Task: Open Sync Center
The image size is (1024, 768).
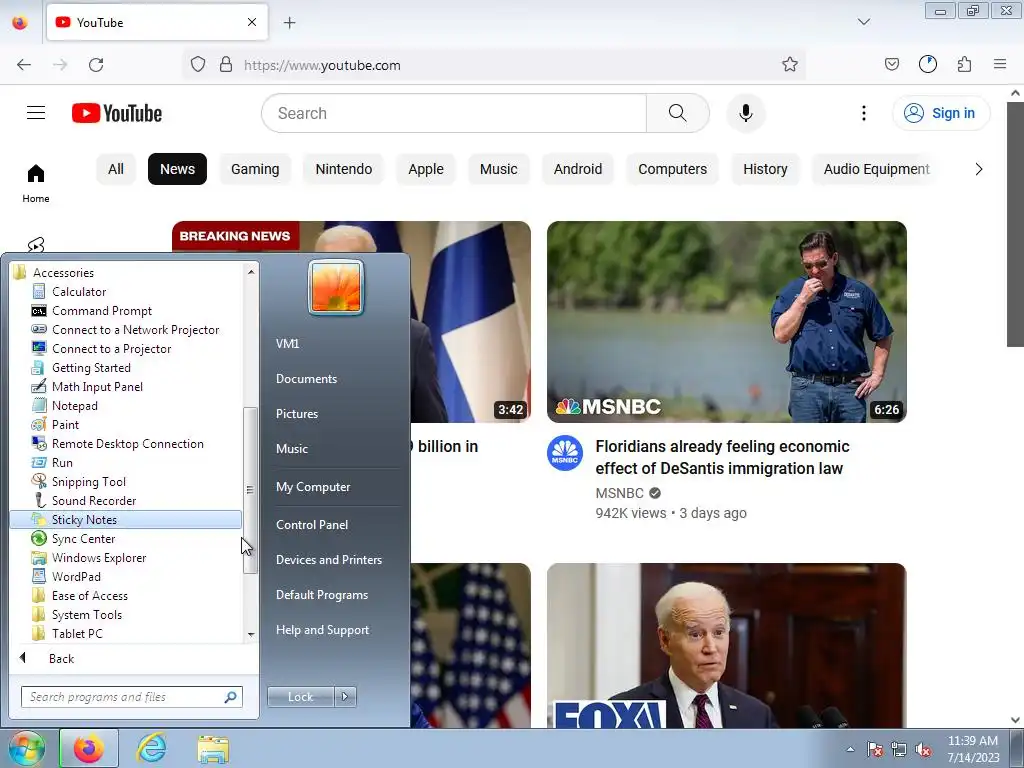Action: coord(83,539)
